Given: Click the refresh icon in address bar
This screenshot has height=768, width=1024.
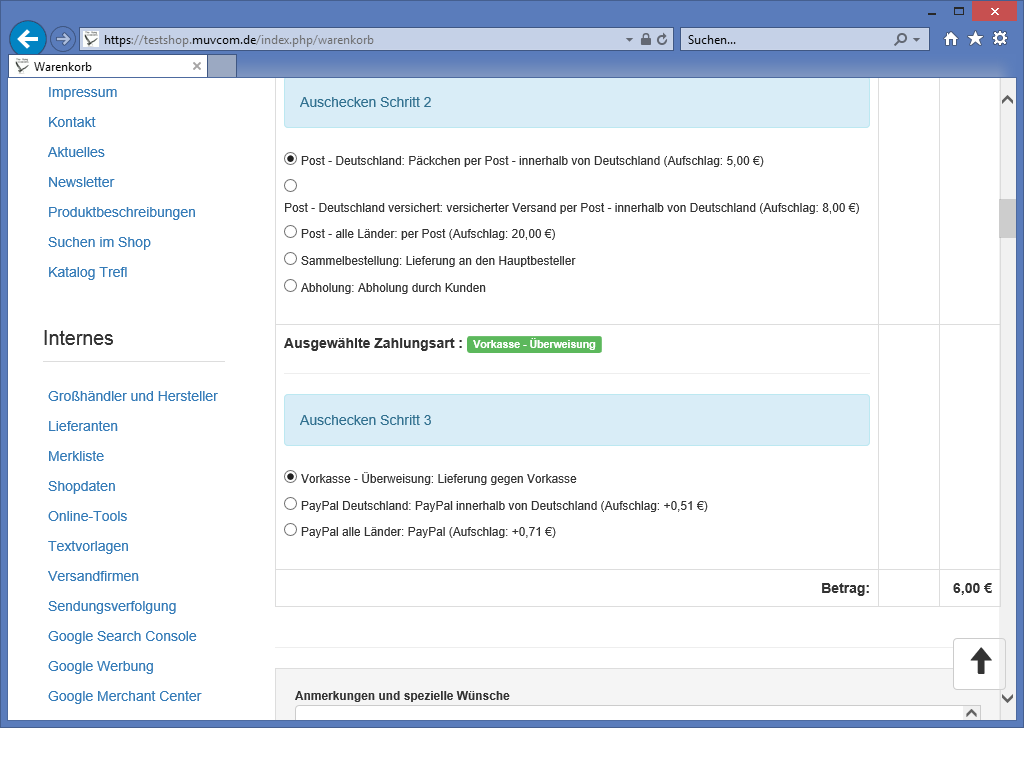Looking at the screenshot, I should [662, 39].
